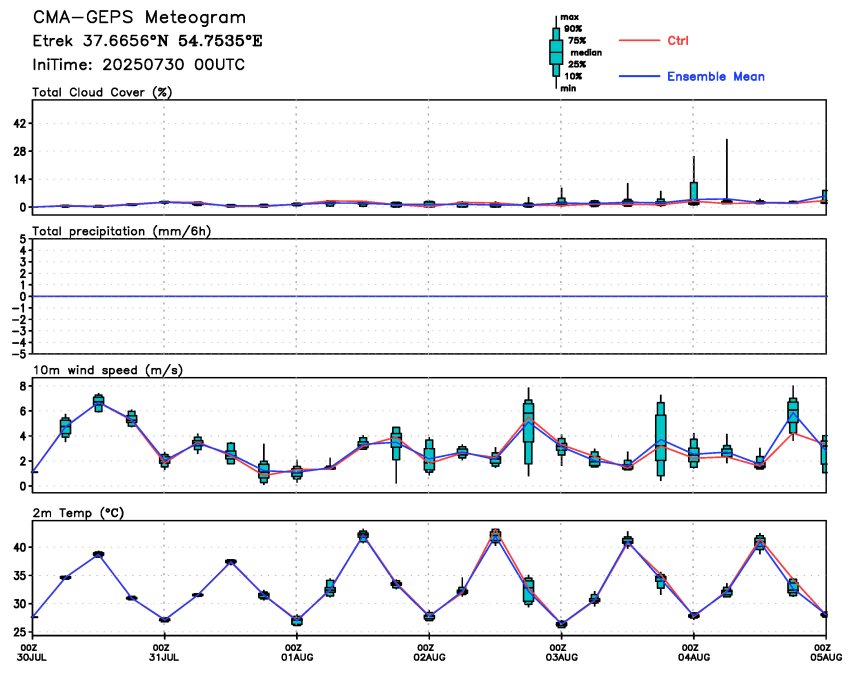Click the wind speed box at 12Z 30JUL peak
The width and height of the screenshot is (853, 673).
pos(98,403)
